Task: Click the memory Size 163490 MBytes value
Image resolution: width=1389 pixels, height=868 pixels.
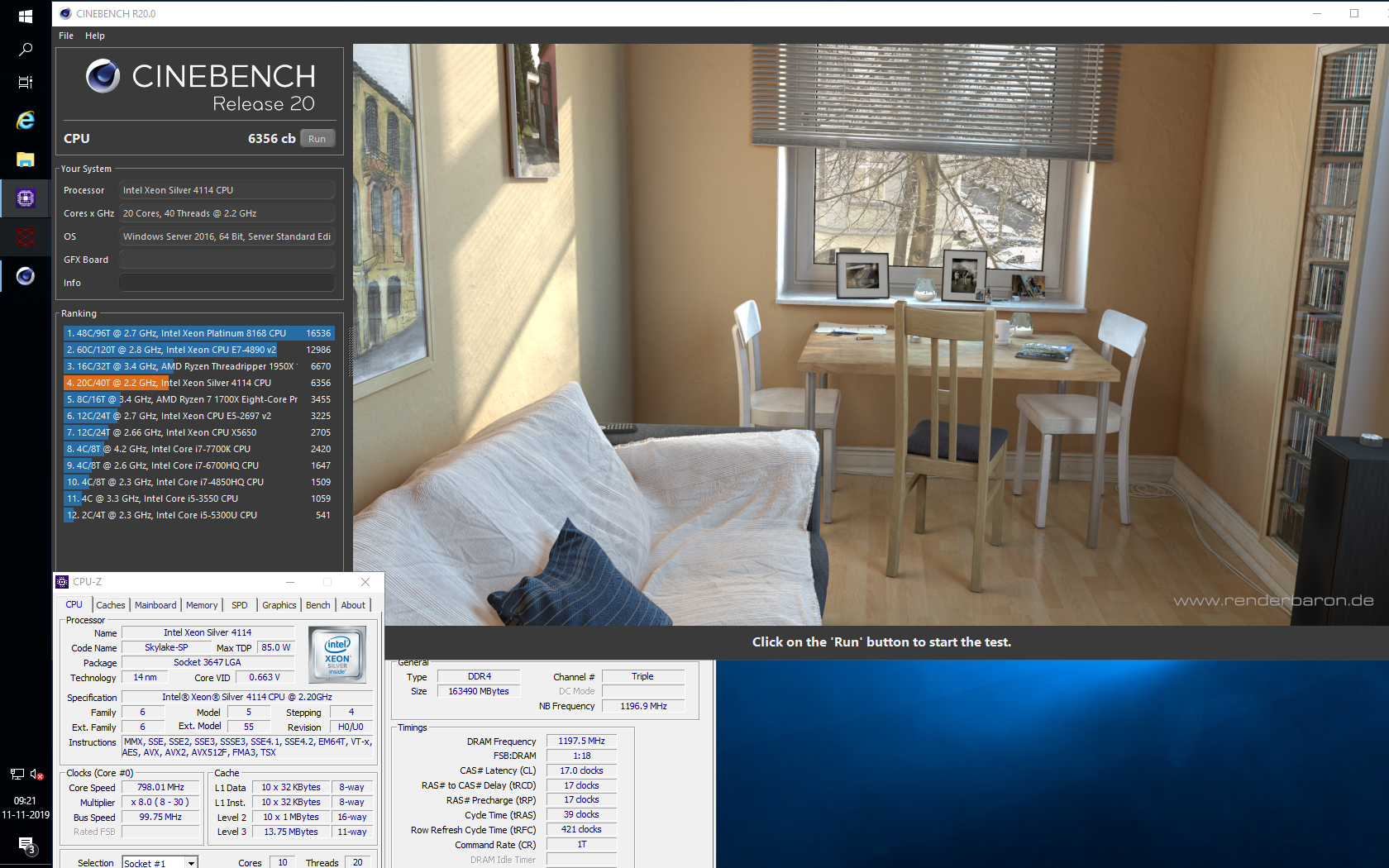Action: click(x=479, y=691)
